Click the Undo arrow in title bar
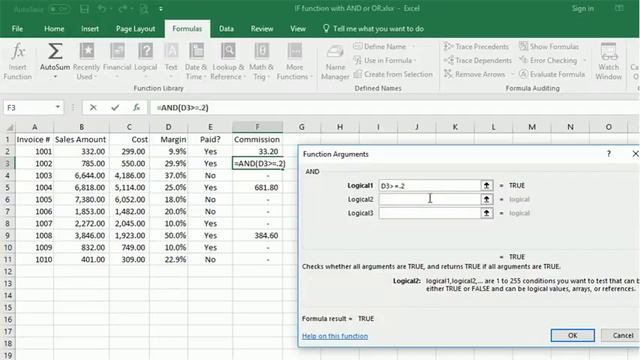The height and width of the screenshot is (360, 640). pyautogui.click(x=102, y=9)
